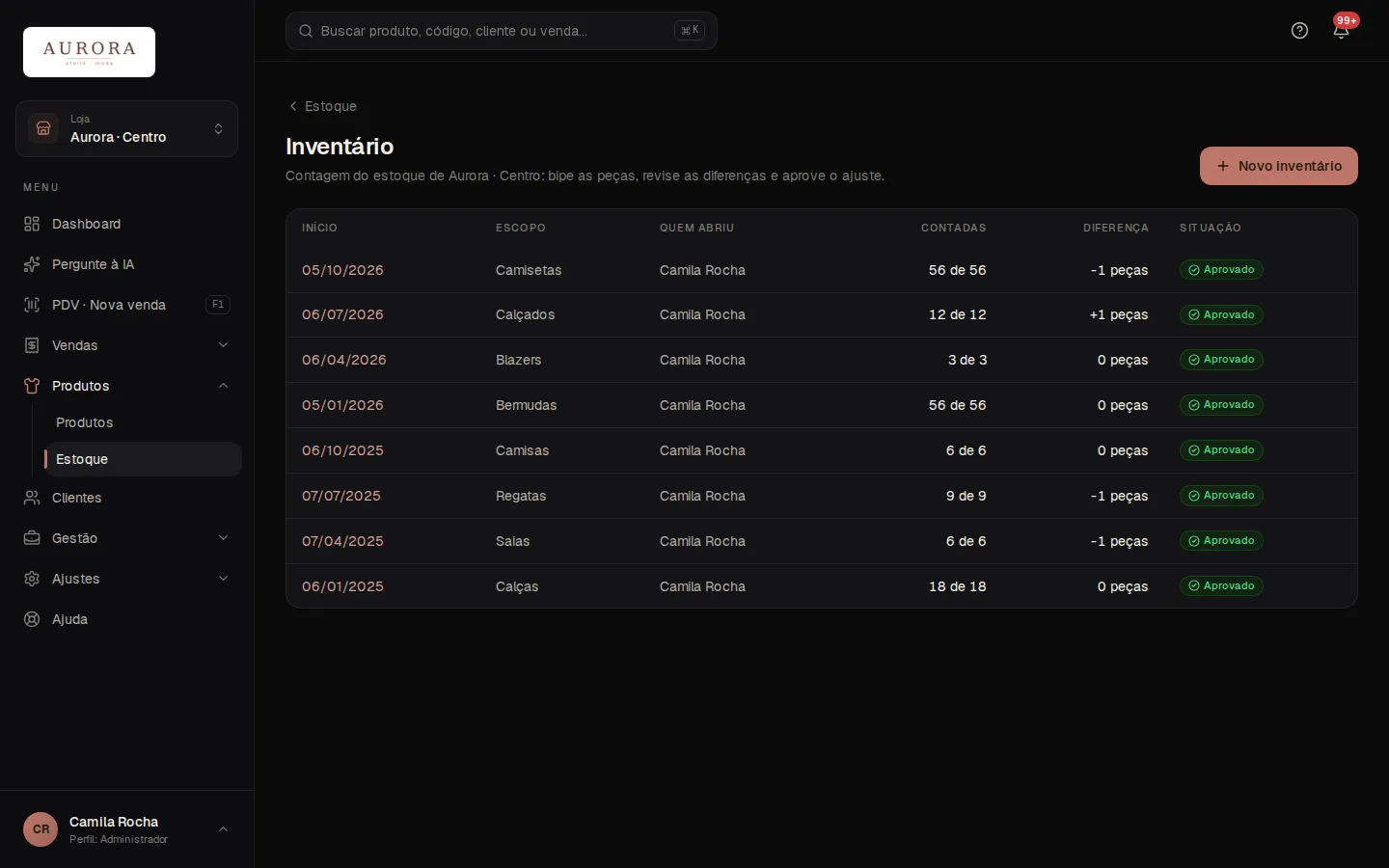
Task: Expand the Gestão submenu chevron
Action: click(x=223, y=538)
